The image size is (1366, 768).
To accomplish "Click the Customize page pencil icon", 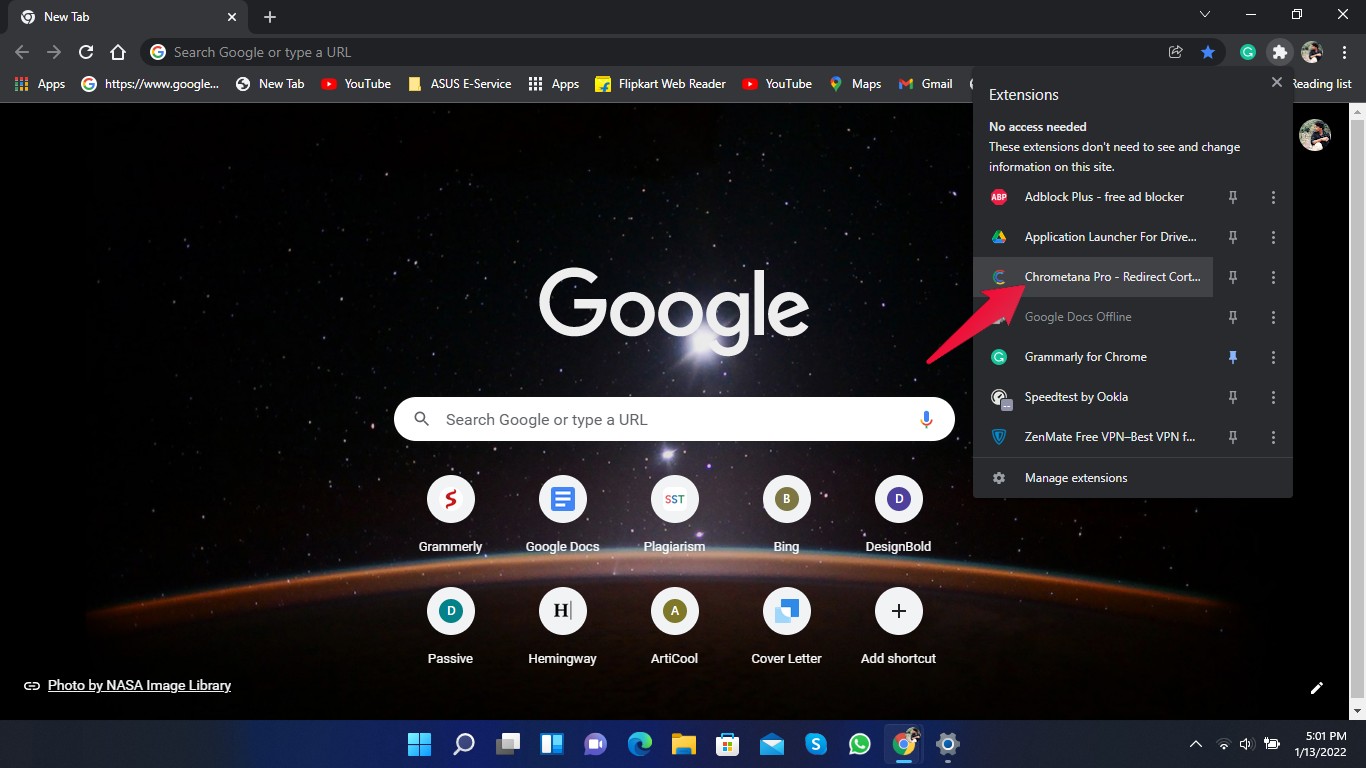I will click(x=1317, y=688).
